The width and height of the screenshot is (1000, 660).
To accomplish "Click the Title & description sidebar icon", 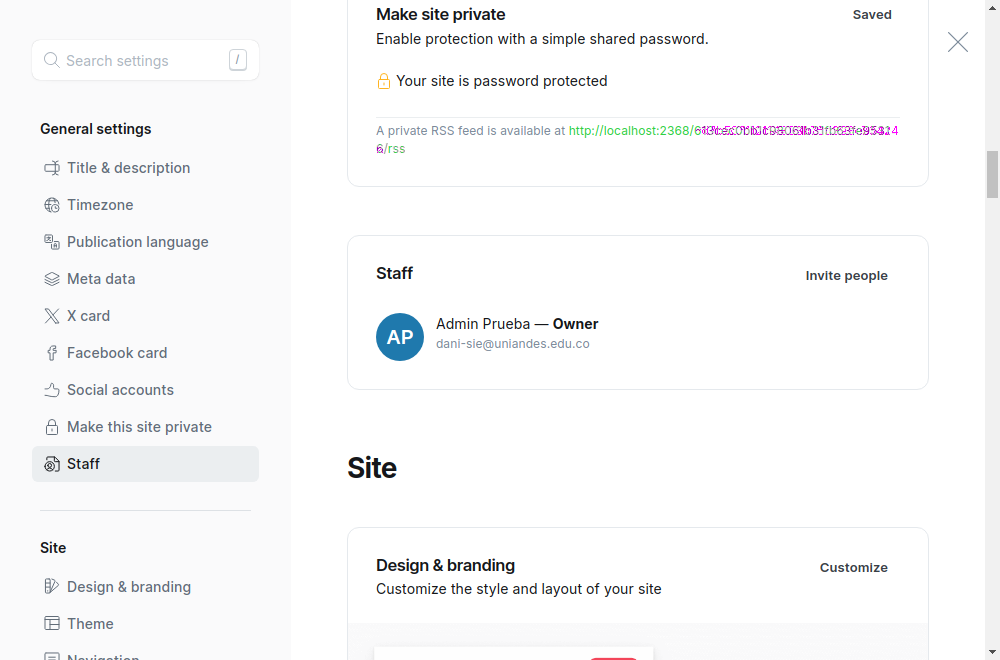I will pos(52,168).
